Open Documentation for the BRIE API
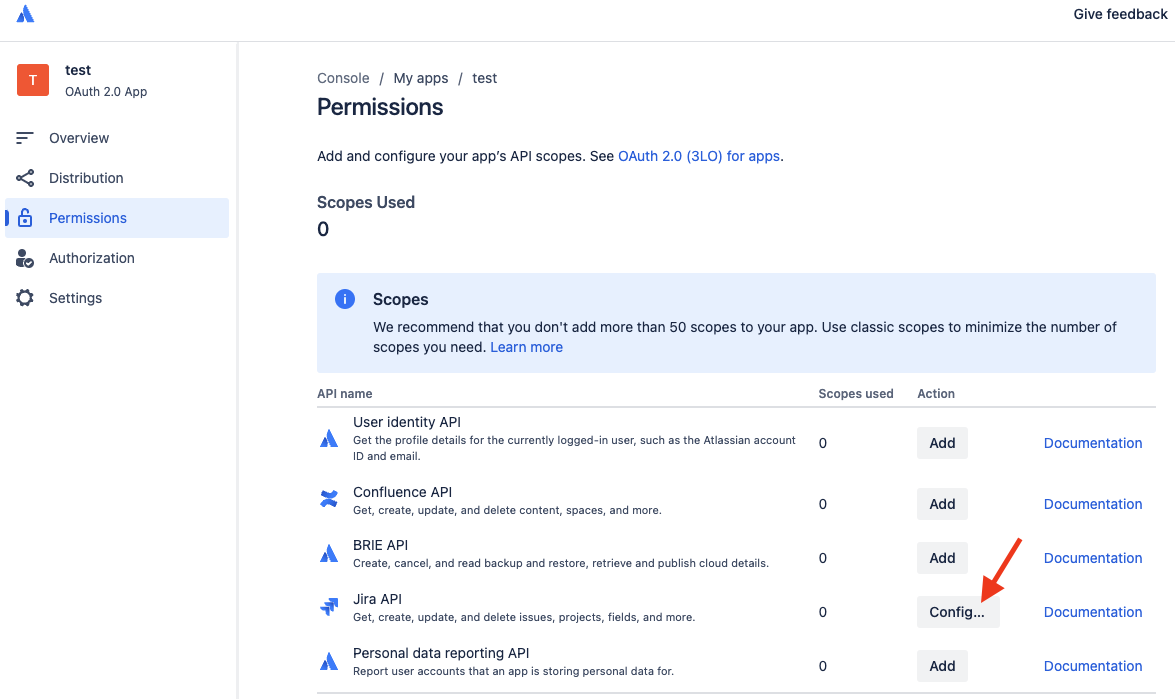The width and height of the screenshot is (1175, 699). (x=1092, y=558)
